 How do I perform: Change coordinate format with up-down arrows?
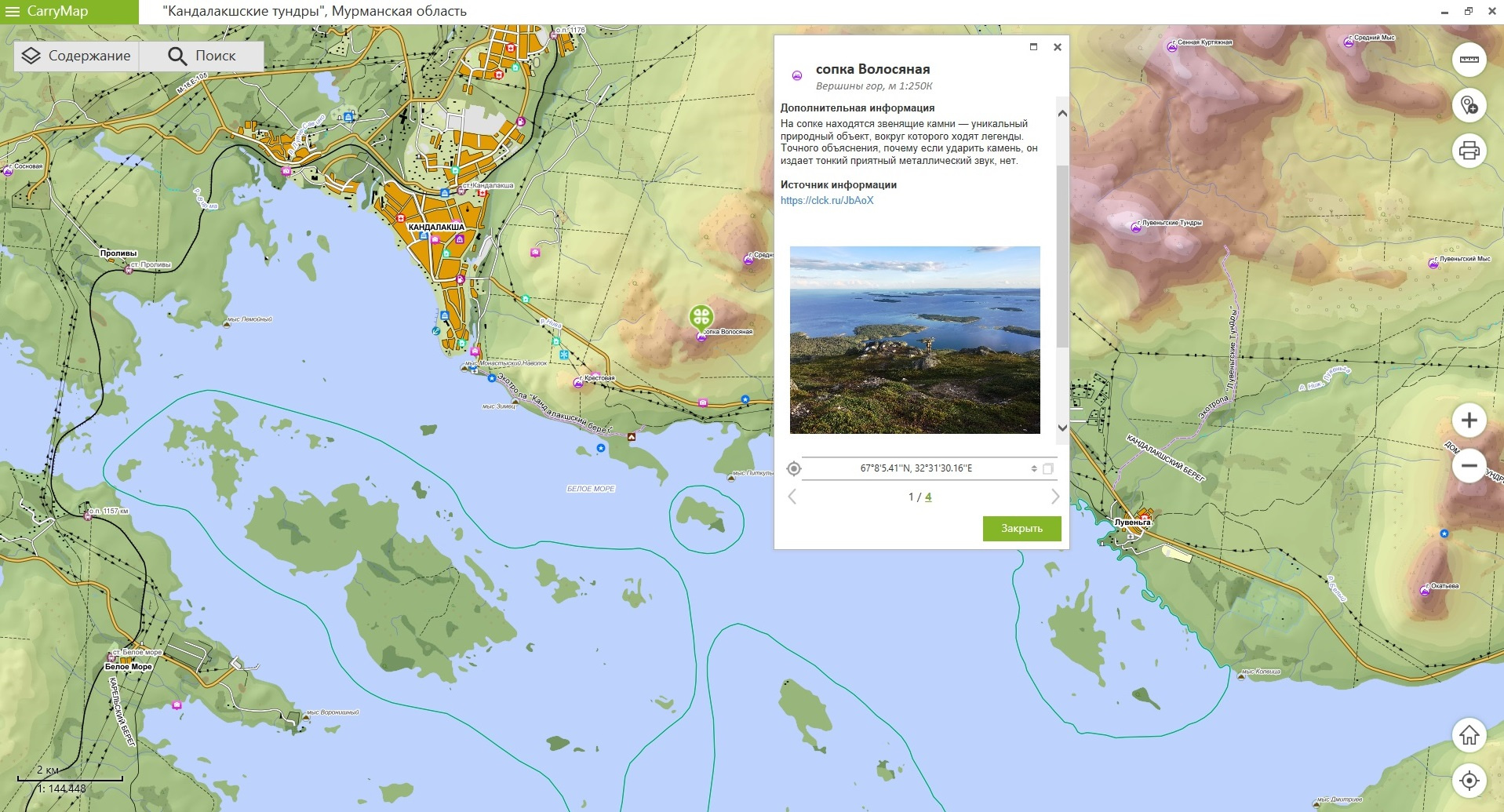pyautogui.click(x=1034, y=468)
